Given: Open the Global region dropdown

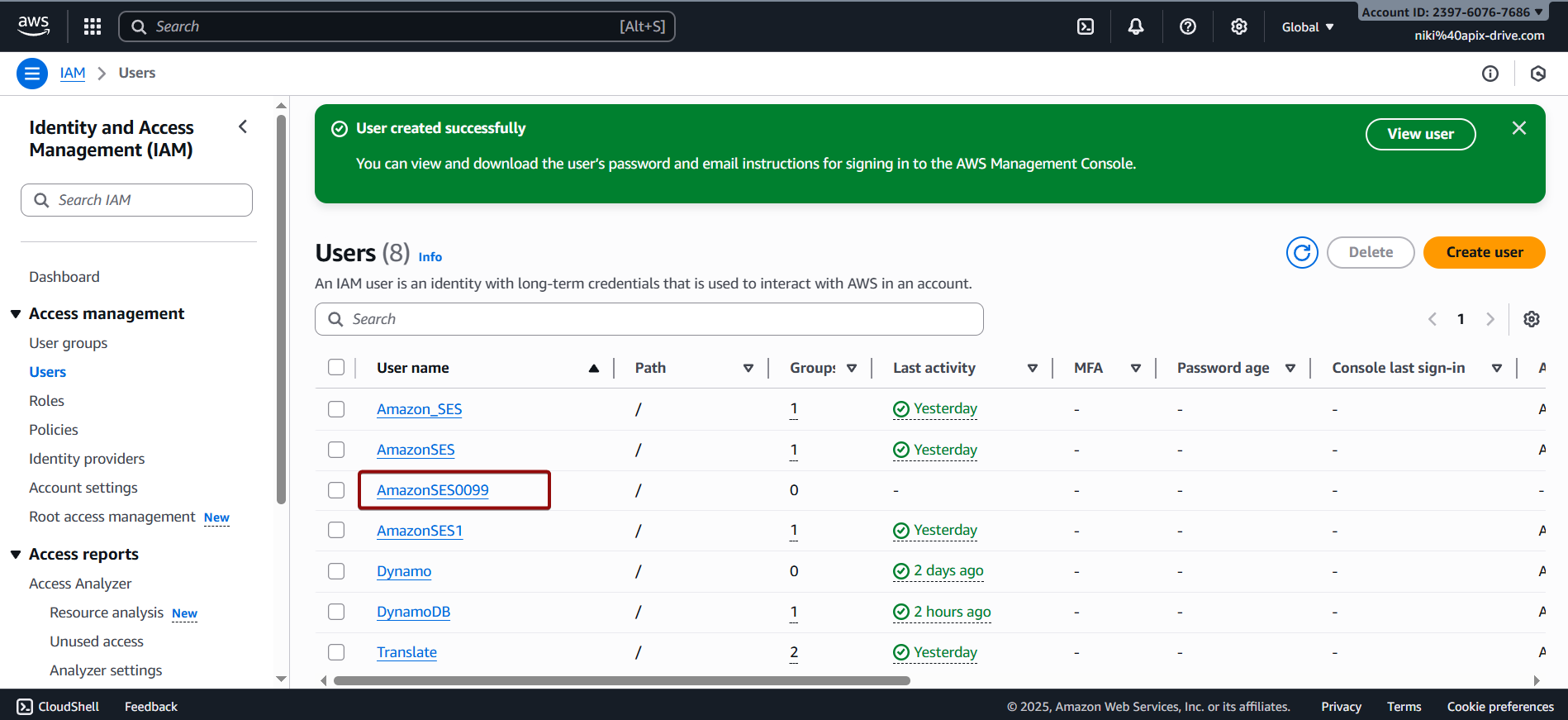Looking at the screenshot, I should (1307, 27).
